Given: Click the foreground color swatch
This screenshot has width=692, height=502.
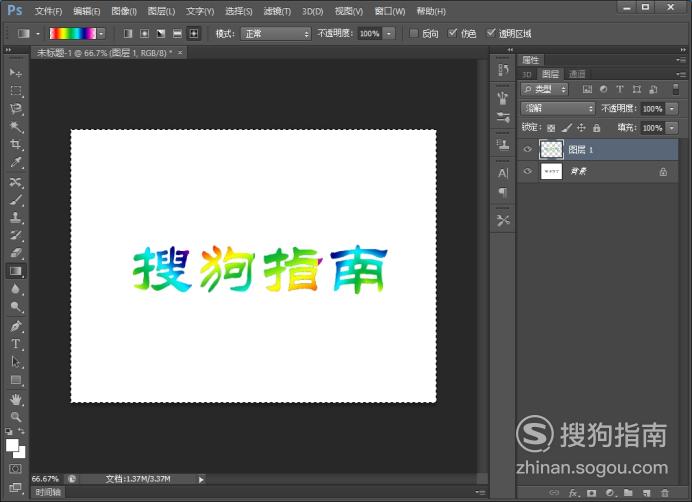Looking at the screenshot, I should (12, 445).
